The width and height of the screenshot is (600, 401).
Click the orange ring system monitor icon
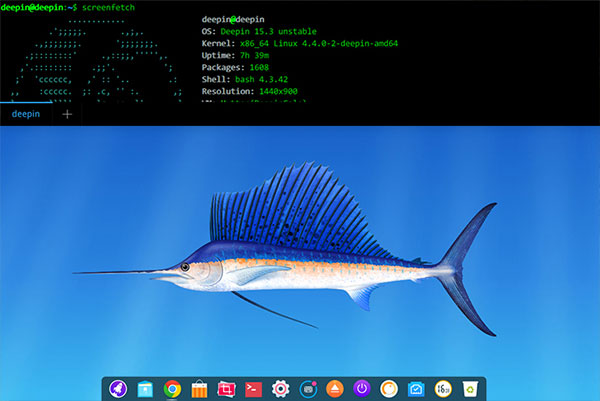389,389
